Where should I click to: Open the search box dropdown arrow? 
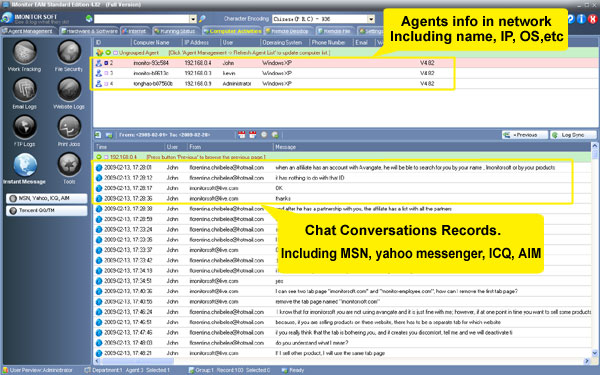tap(193, 19)
